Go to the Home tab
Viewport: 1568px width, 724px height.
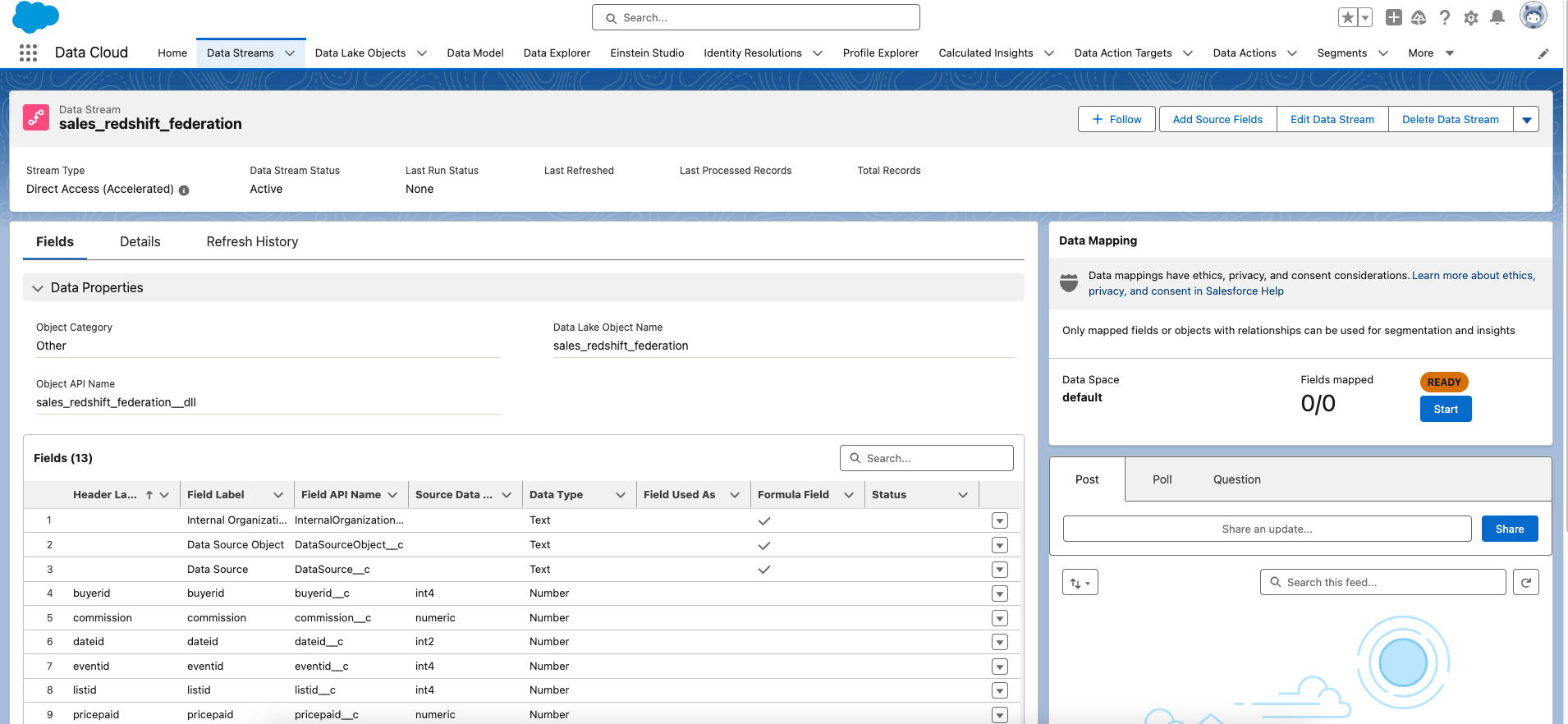[172, 53]
